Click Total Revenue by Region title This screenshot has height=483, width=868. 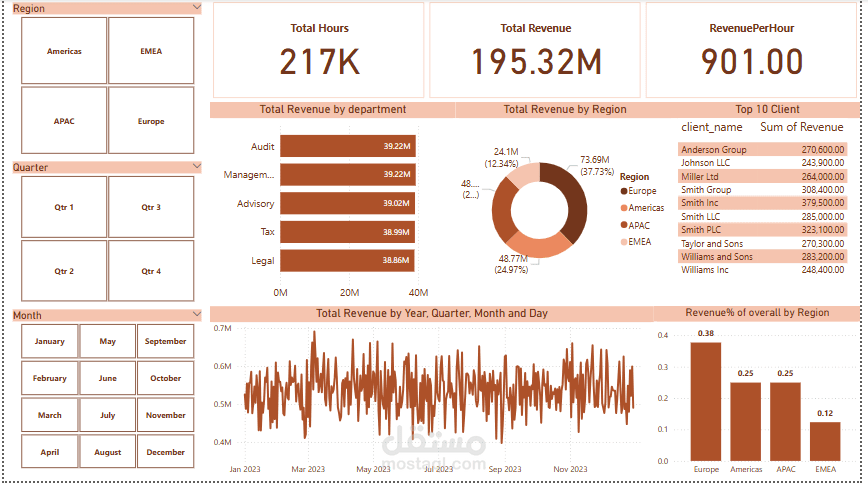tap(565, 110)
